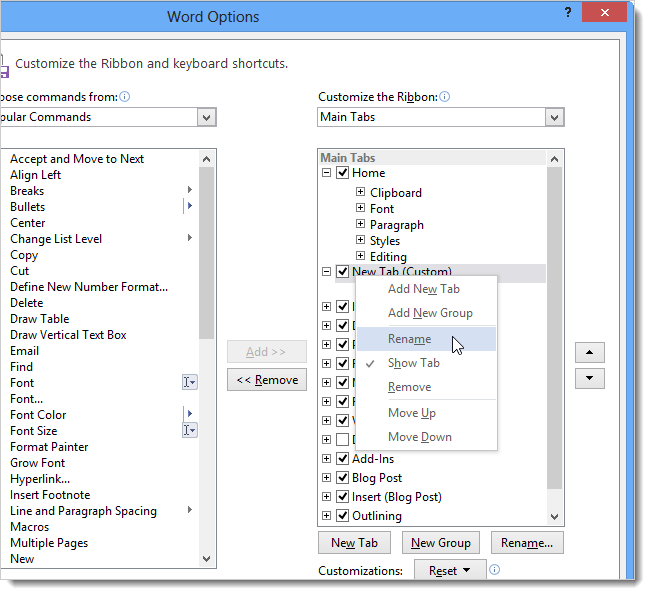Click the commands list vertical scrollbar

tap(206, 359)
